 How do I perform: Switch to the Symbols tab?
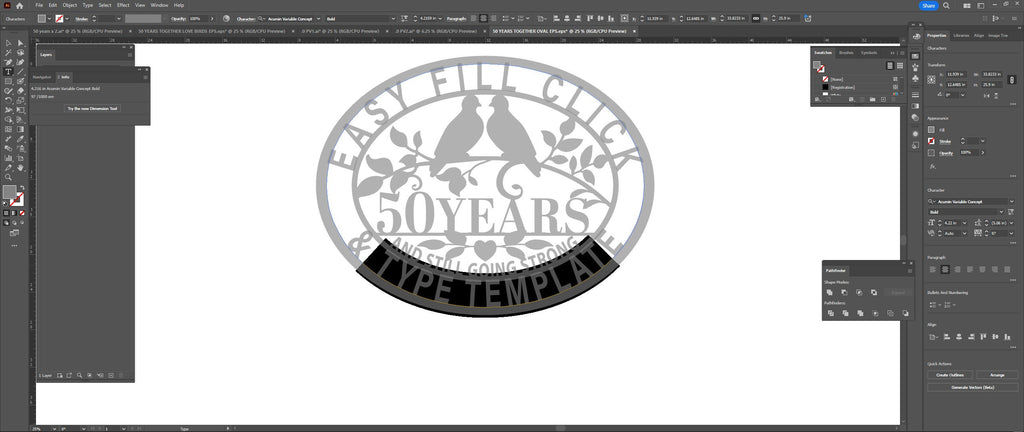point(869,53)
